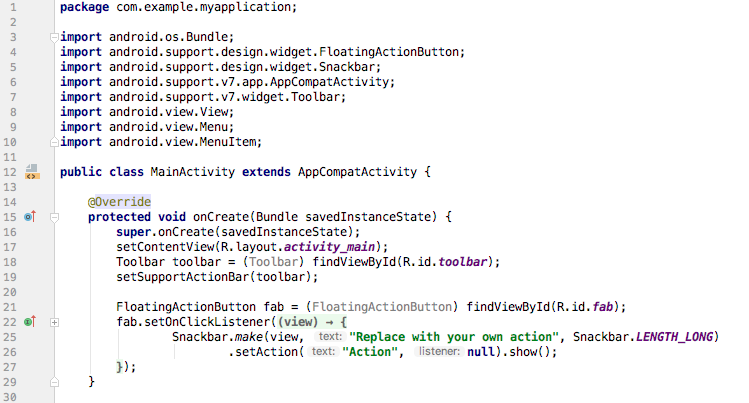Collapse the onCreate method fold on line 15
749x403 pixels.
click(54, 217)
